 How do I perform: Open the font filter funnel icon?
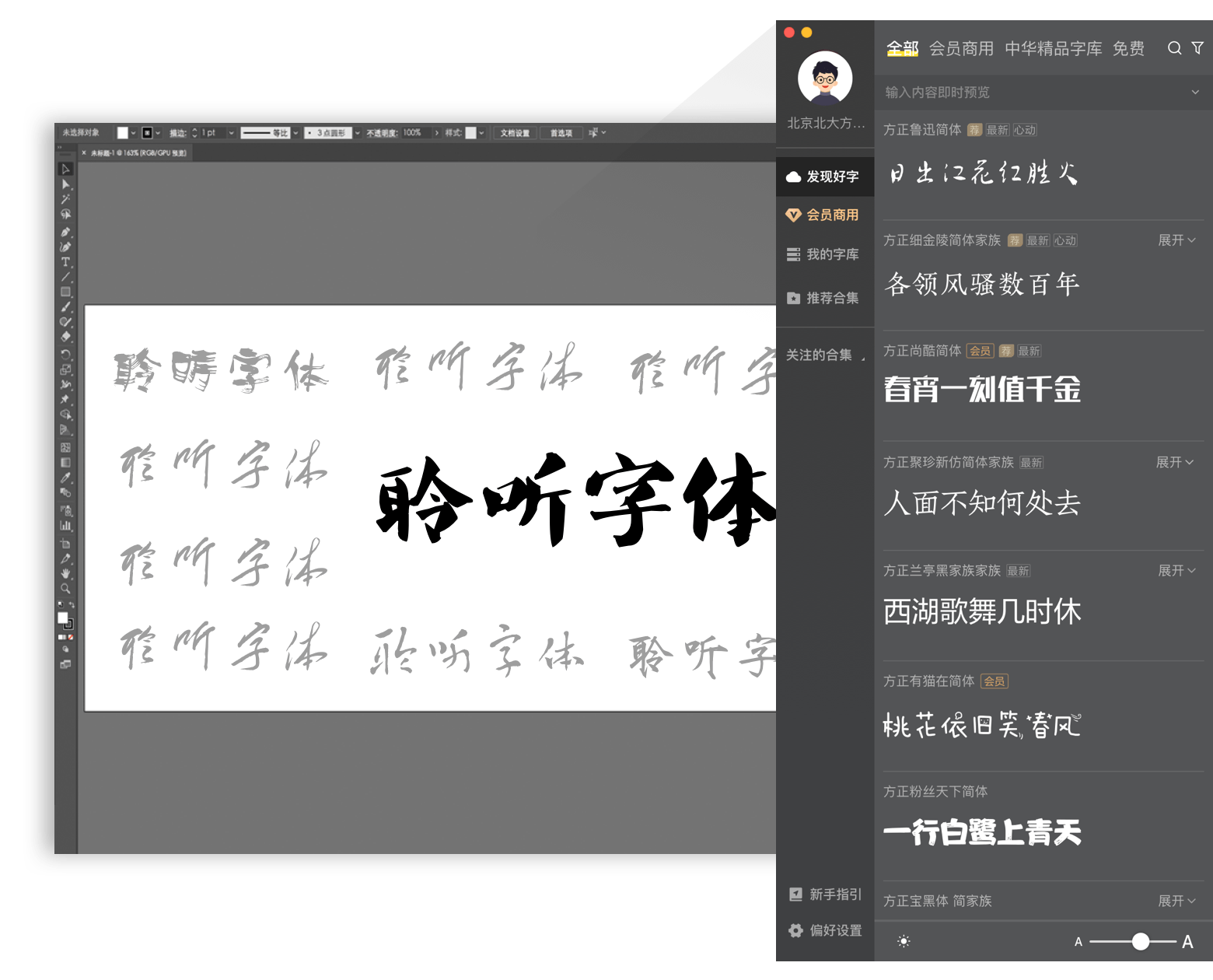click(x=1197, y=48)
